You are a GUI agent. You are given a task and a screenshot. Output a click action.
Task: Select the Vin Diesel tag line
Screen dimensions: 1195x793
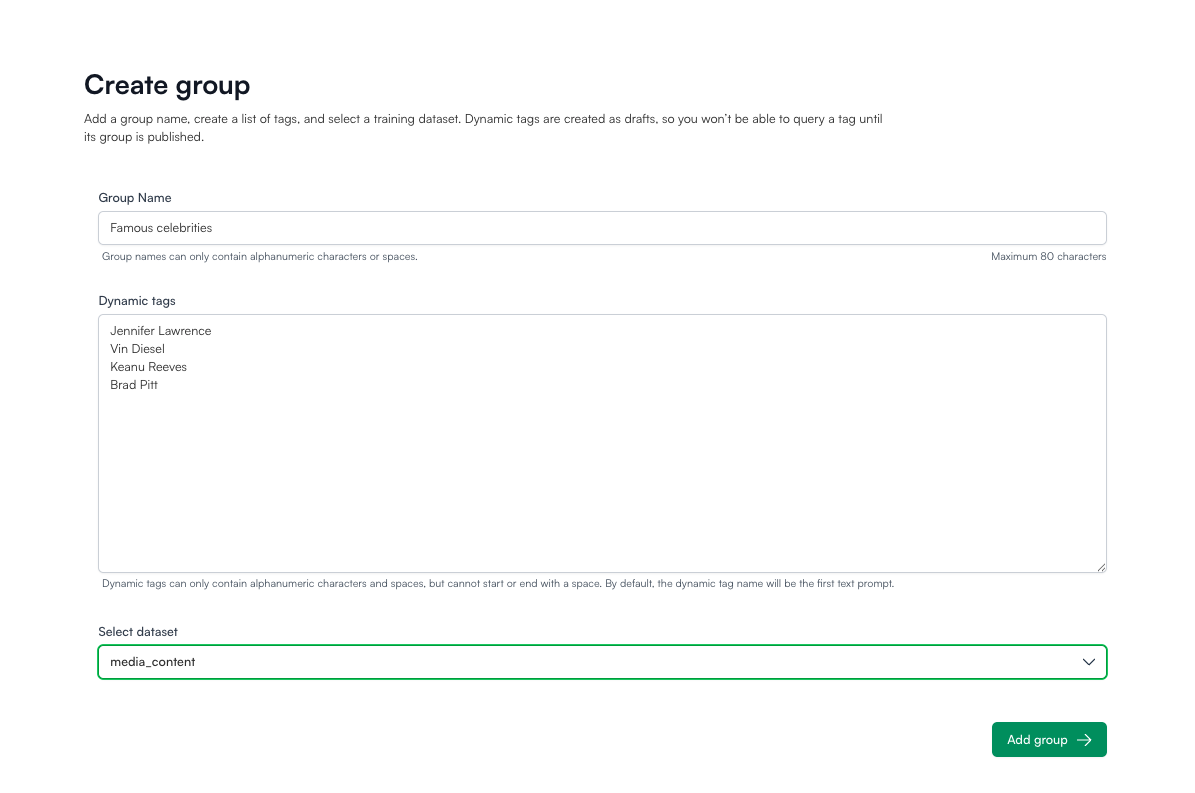click(x=137, y=348)
